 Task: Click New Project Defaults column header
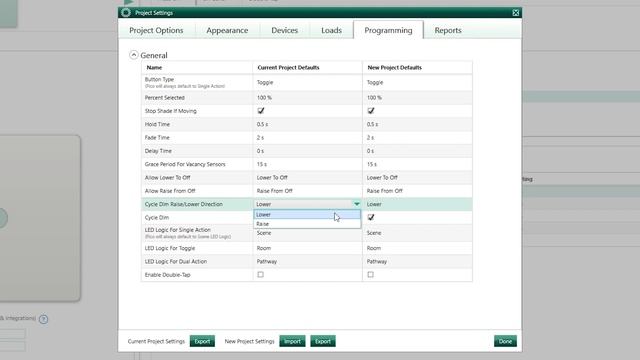pyautogui.click(x=394, y=67)
